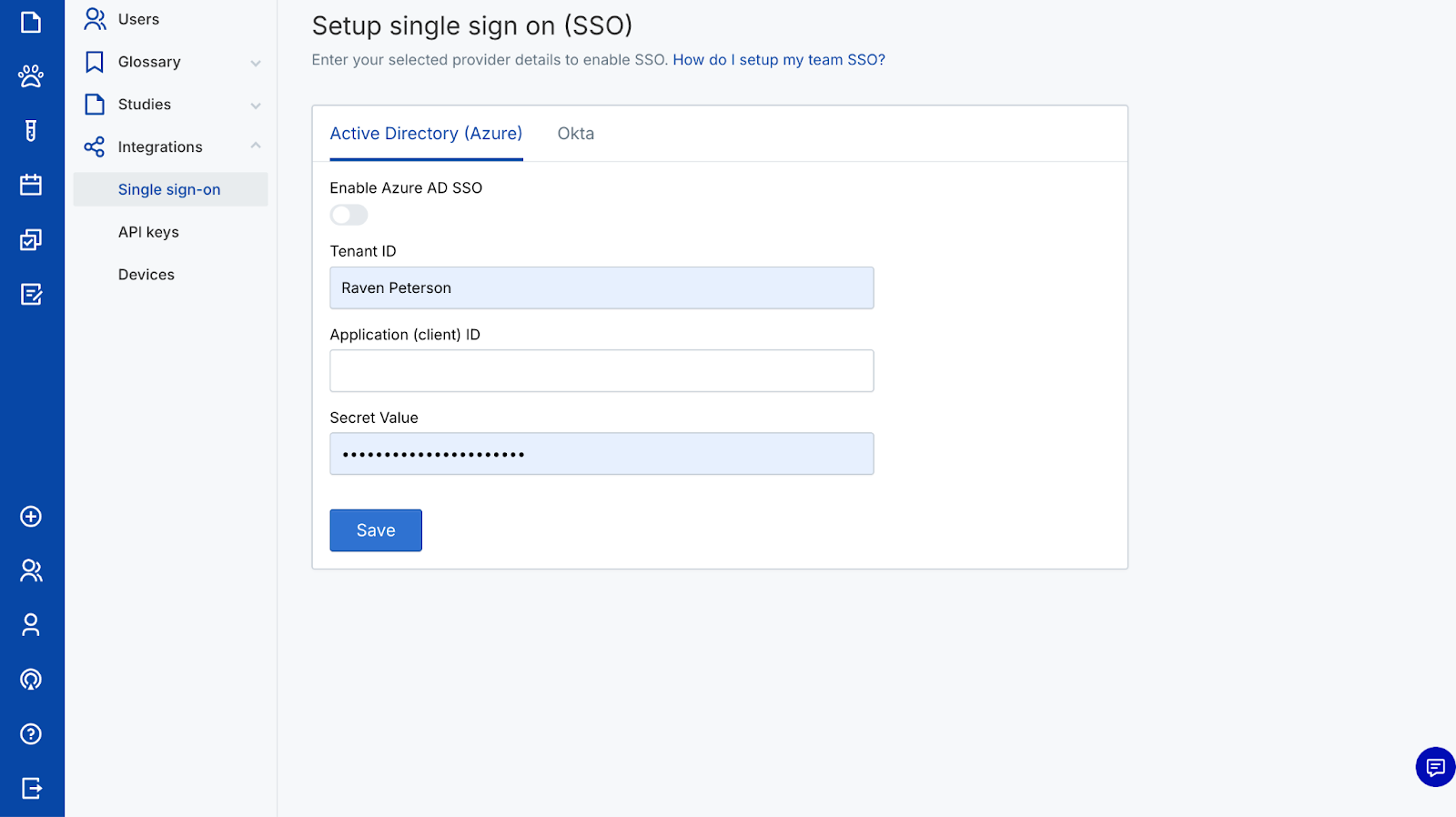Open the API keys menu item
This screenshot has width=1456, height=817.
click(x=148, y=232)
